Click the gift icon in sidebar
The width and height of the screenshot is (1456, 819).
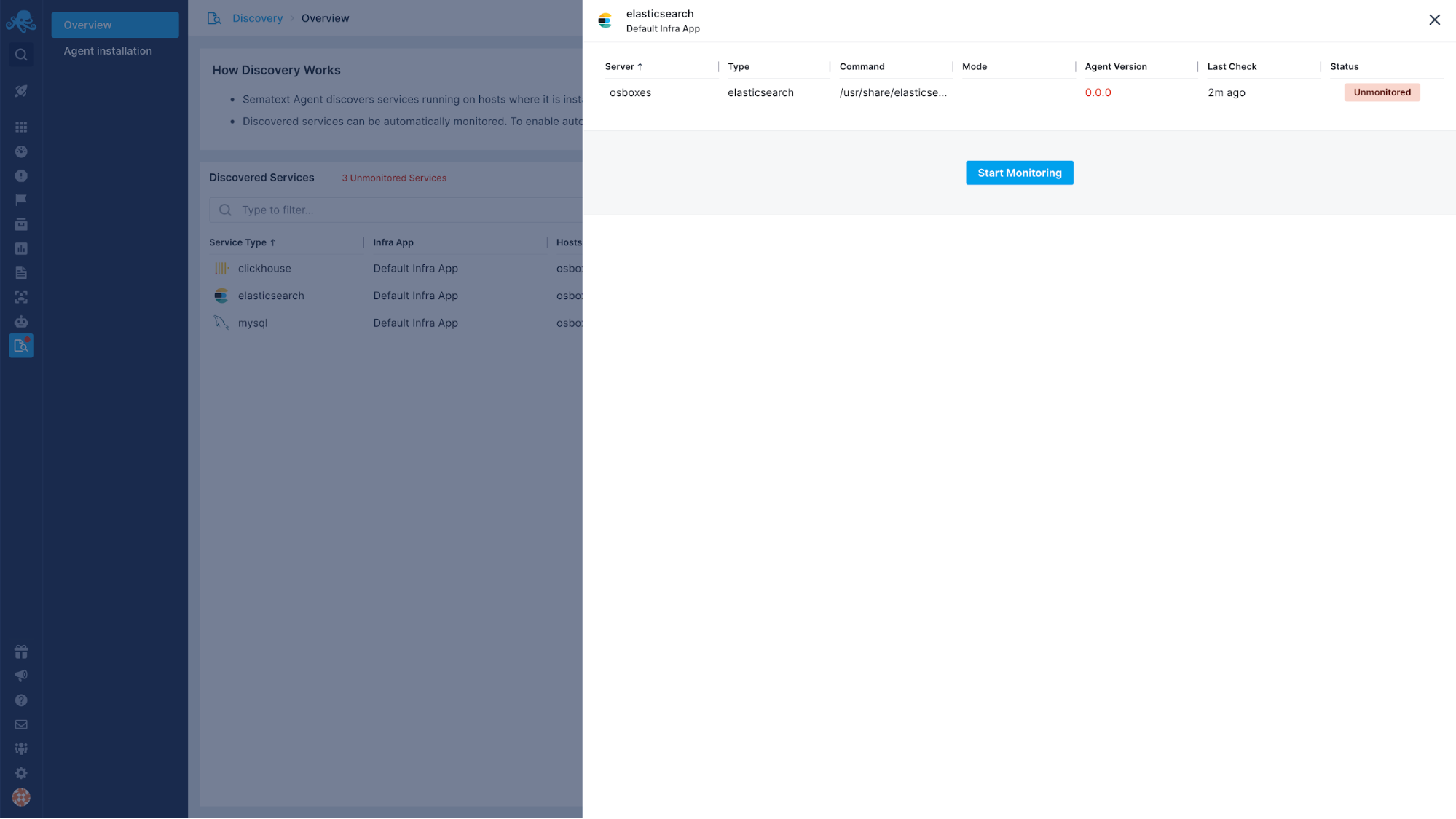[21, 652]
